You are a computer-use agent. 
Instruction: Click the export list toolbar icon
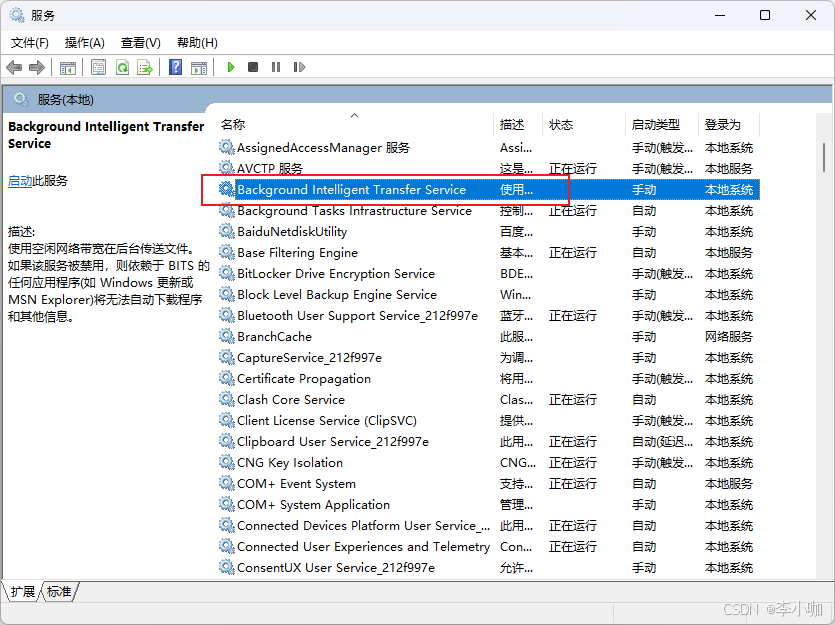[x=146, y=67]
